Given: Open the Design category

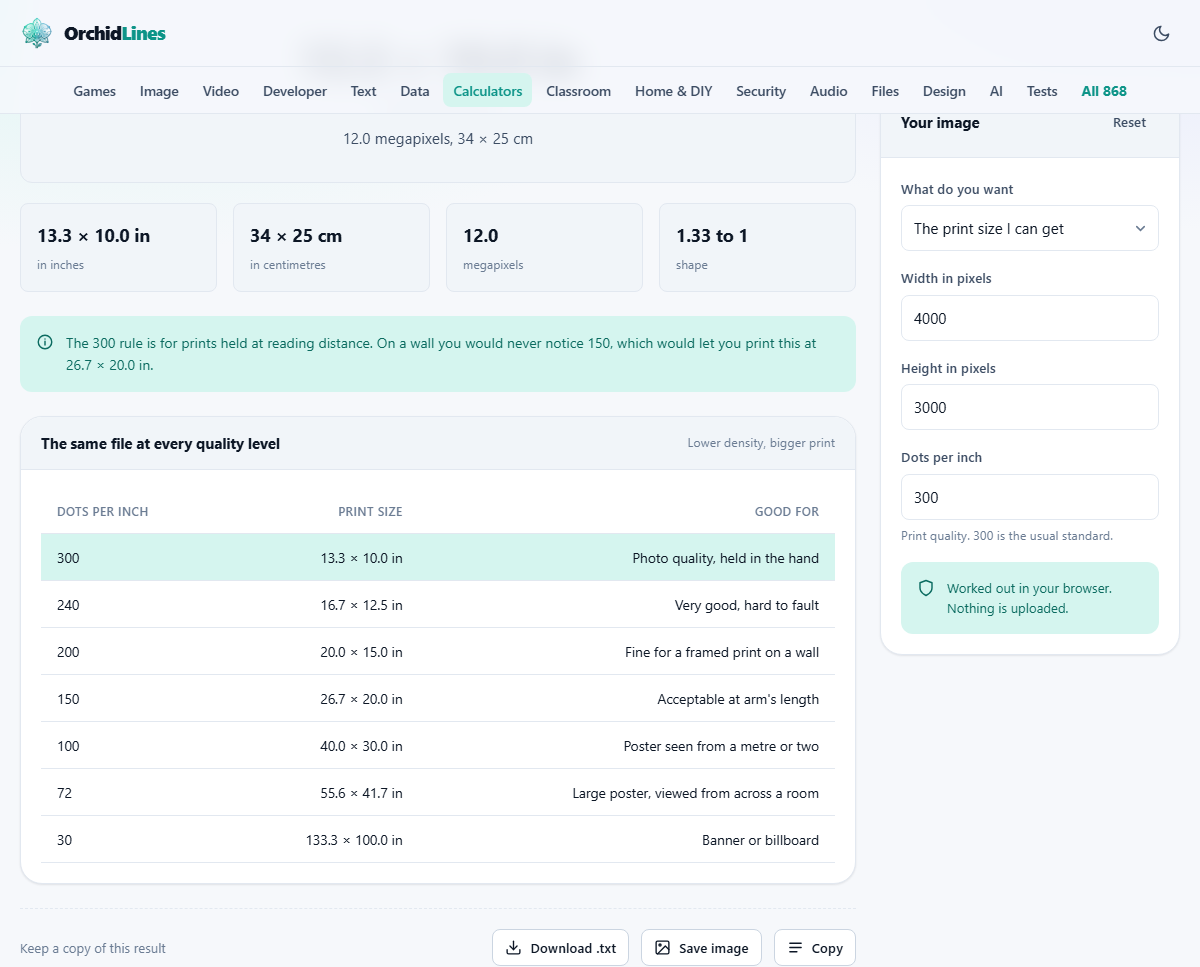Looking at the screenshot, I should click(944, 91).
